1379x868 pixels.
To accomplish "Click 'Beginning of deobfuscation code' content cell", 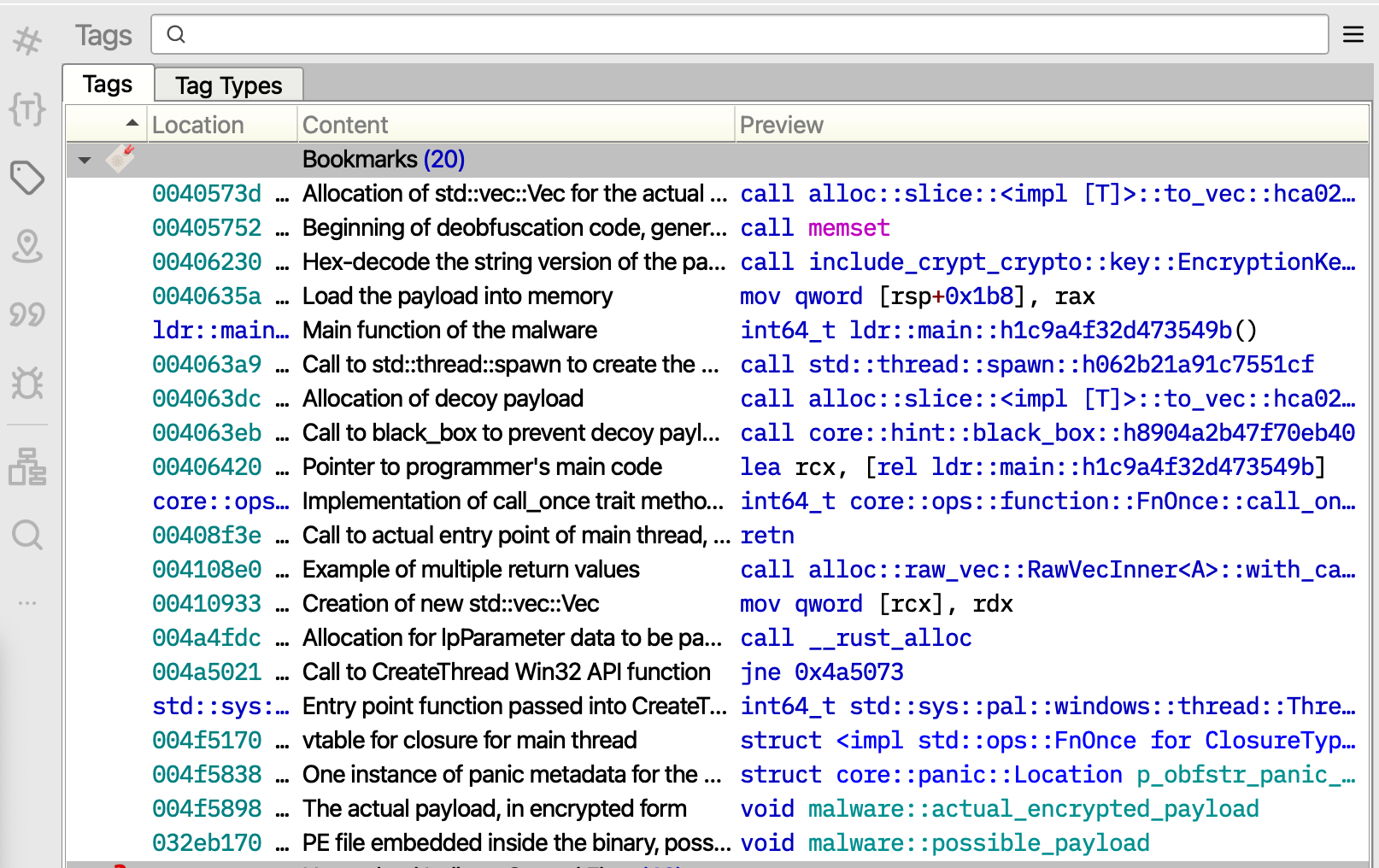I will [x=514, y=228].
